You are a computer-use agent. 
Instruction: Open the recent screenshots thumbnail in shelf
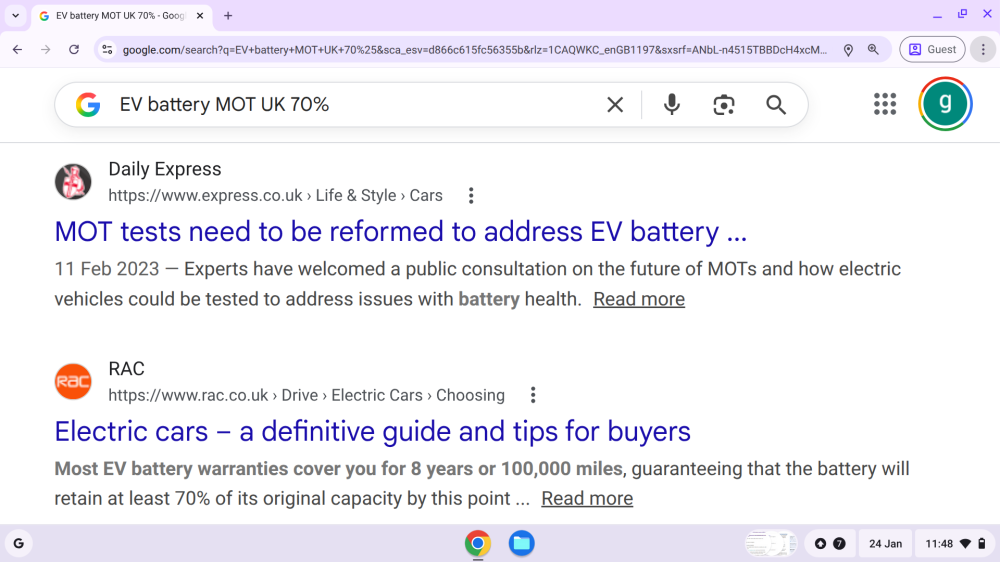(771, 544)
